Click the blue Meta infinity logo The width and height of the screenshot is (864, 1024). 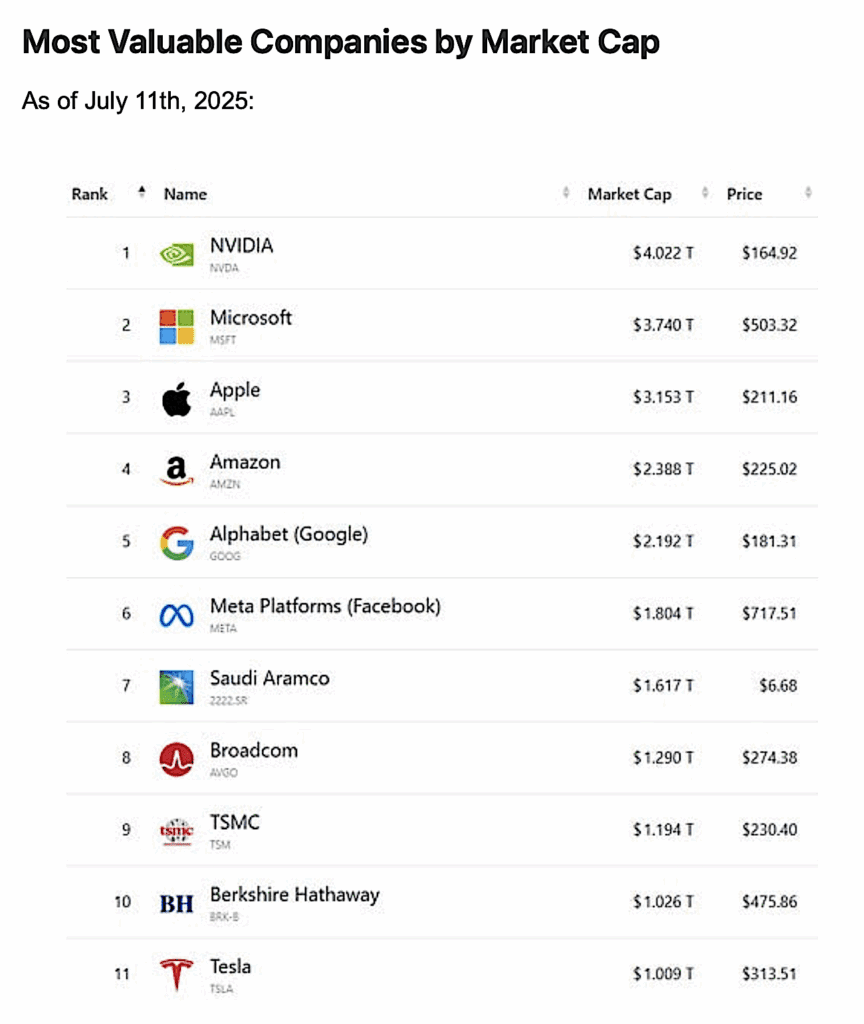tap(177, 614)
